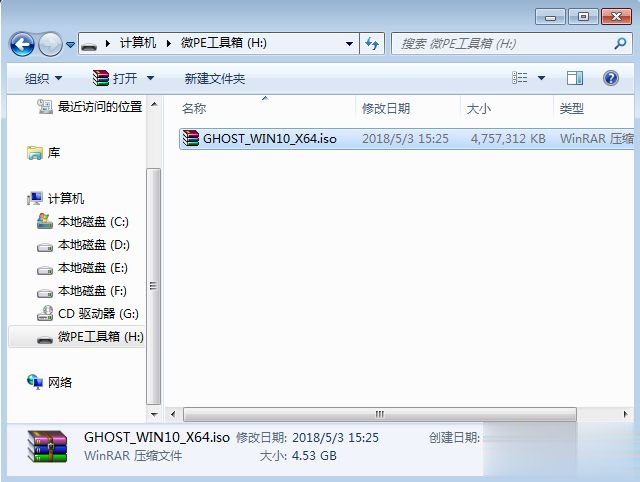The image size is (640, 482).
Task: Click the sidebar vertical scrollbar thumb
Action: [153, 286]
